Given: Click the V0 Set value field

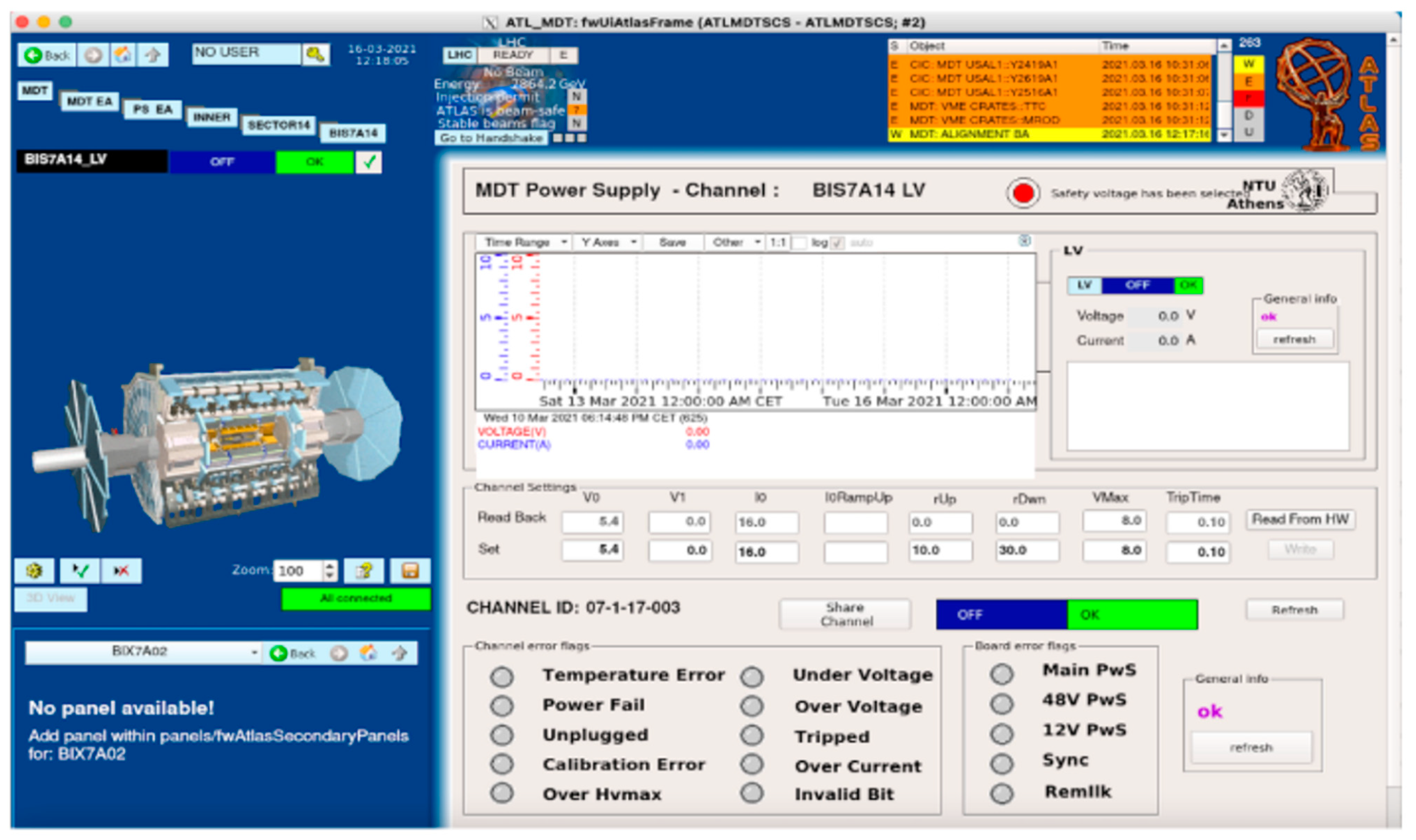Looking at the screenshot, I should (593, 550).
